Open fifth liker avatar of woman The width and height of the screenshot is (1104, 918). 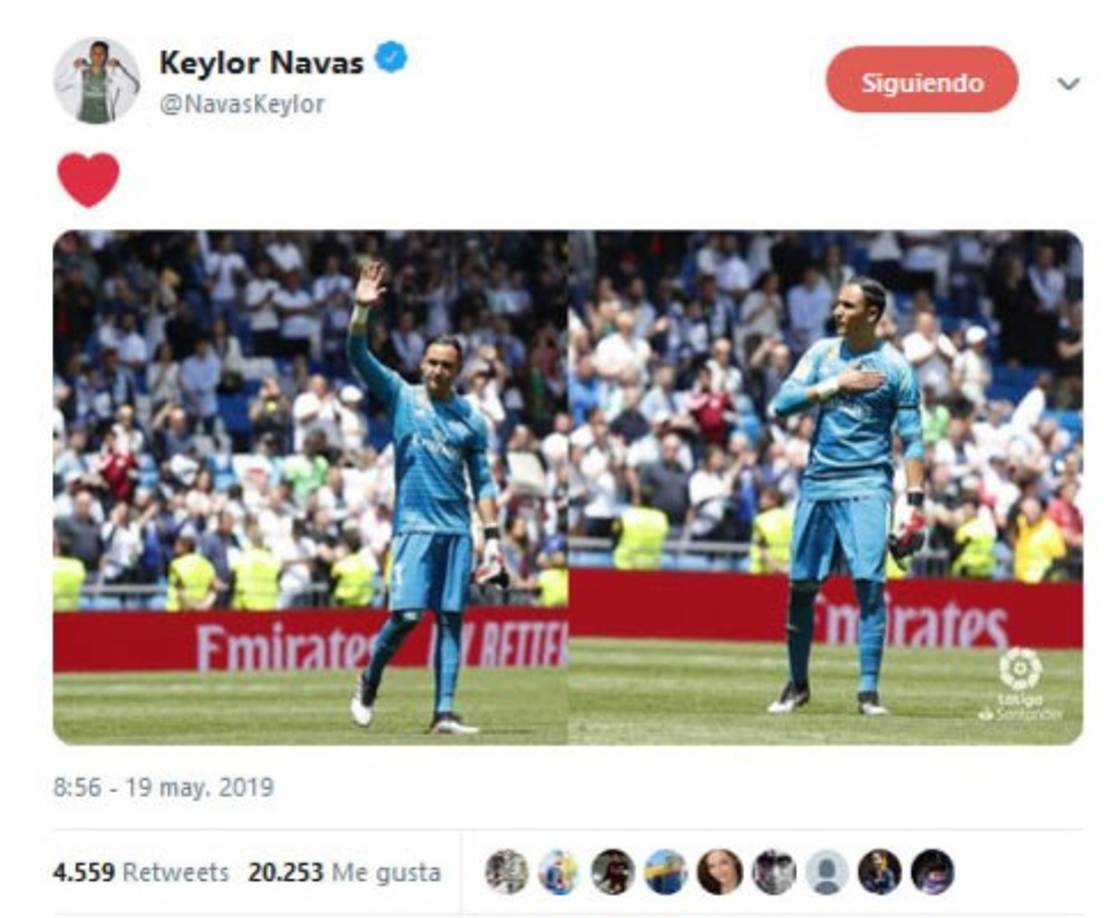click(720, 872)
